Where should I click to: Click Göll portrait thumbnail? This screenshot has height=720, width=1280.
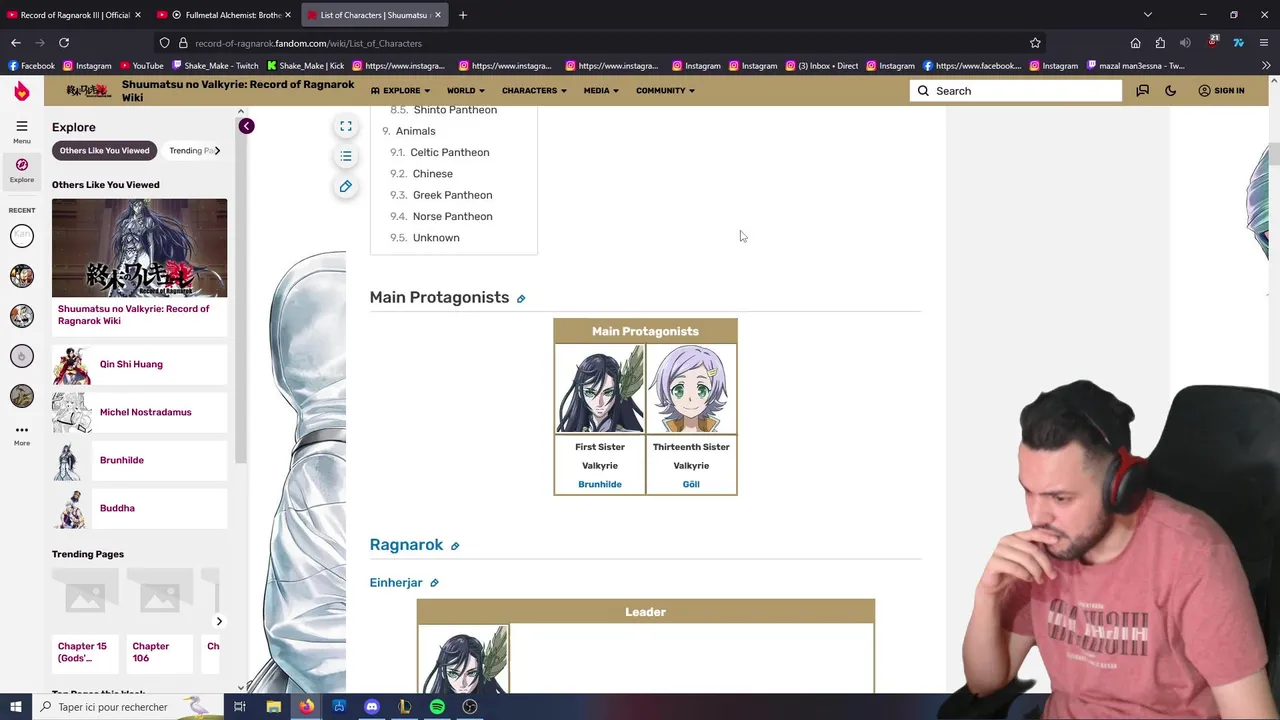691,389
